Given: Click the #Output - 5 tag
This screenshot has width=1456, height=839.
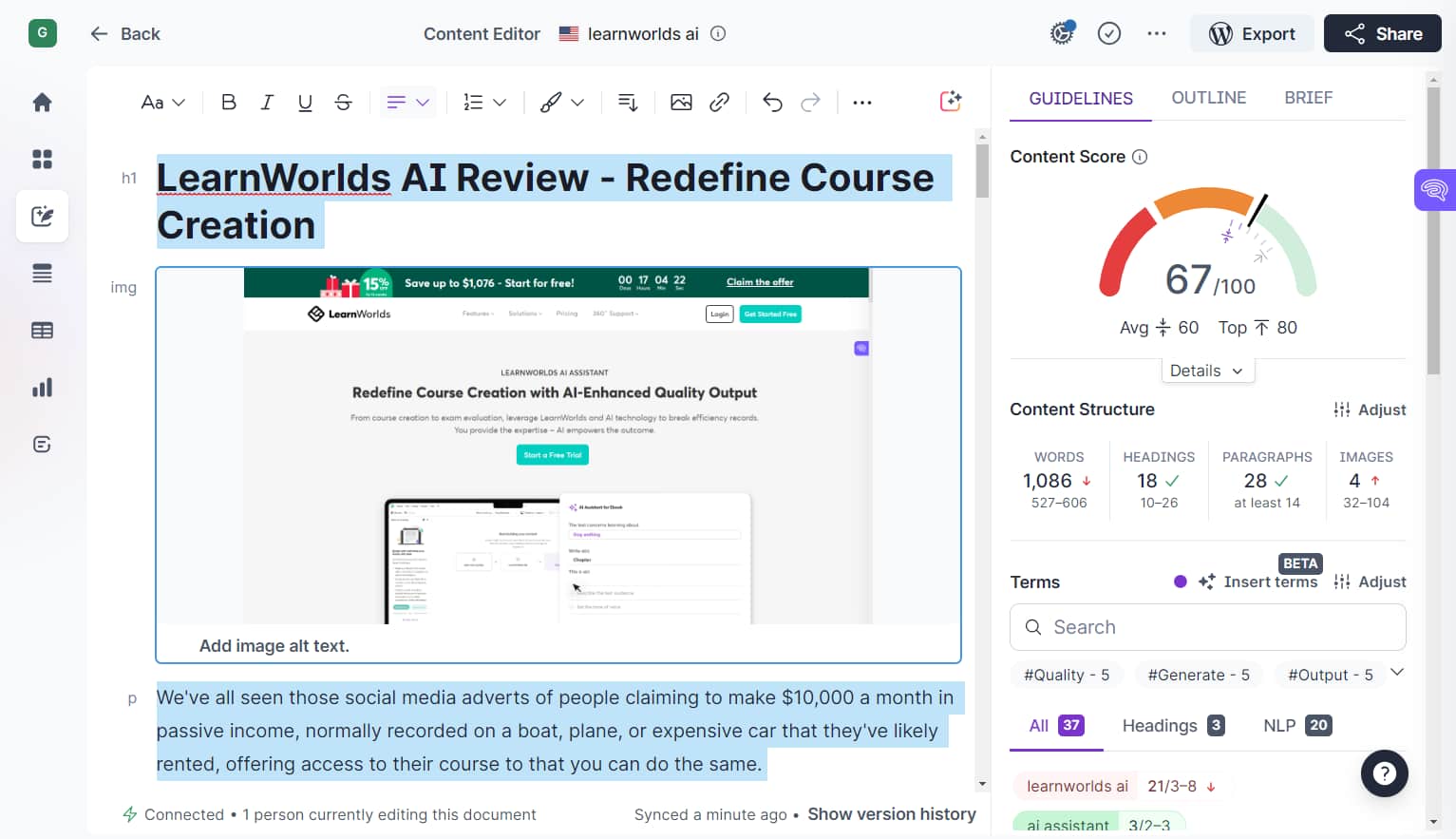Looking at the screenshot, I should click(1330, 675).
